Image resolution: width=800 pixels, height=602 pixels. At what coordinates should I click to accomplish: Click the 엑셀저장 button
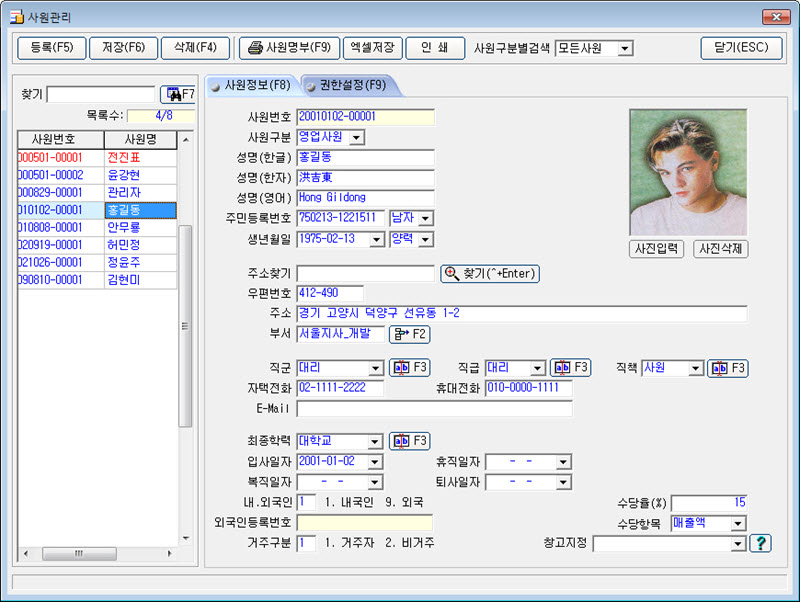tap(373, 48)
